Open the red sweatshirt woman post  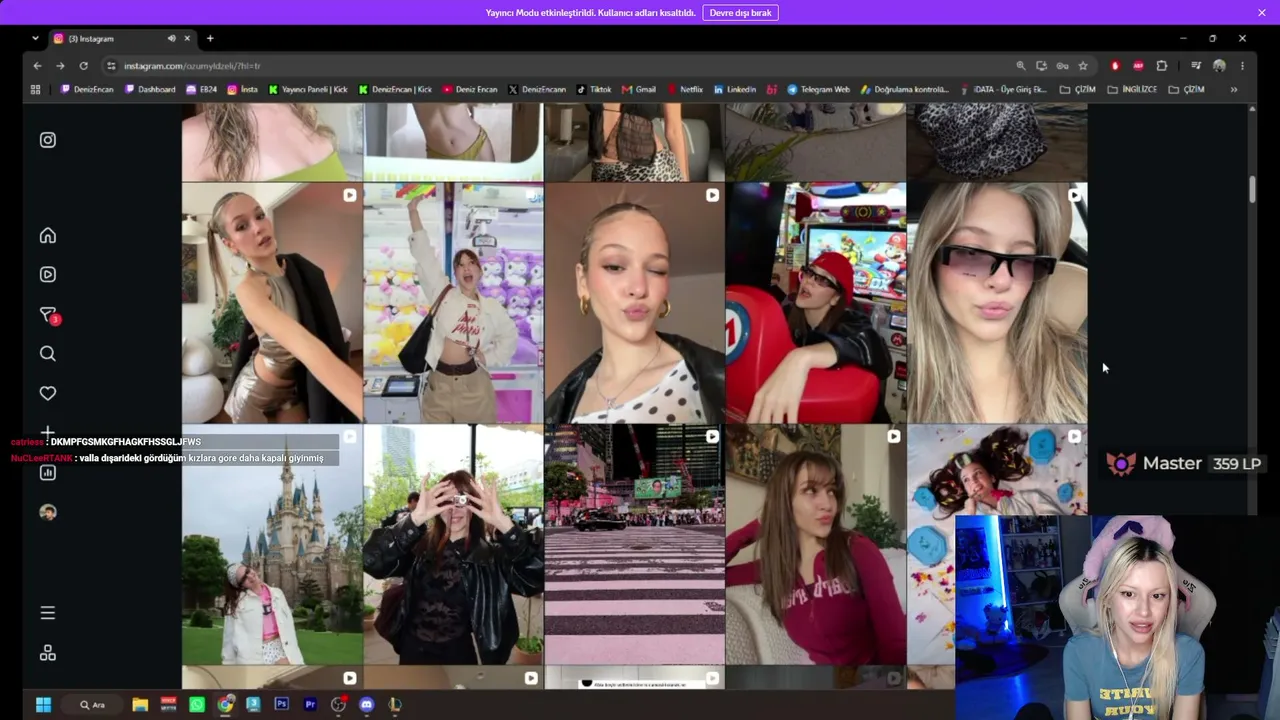point(816,545)
